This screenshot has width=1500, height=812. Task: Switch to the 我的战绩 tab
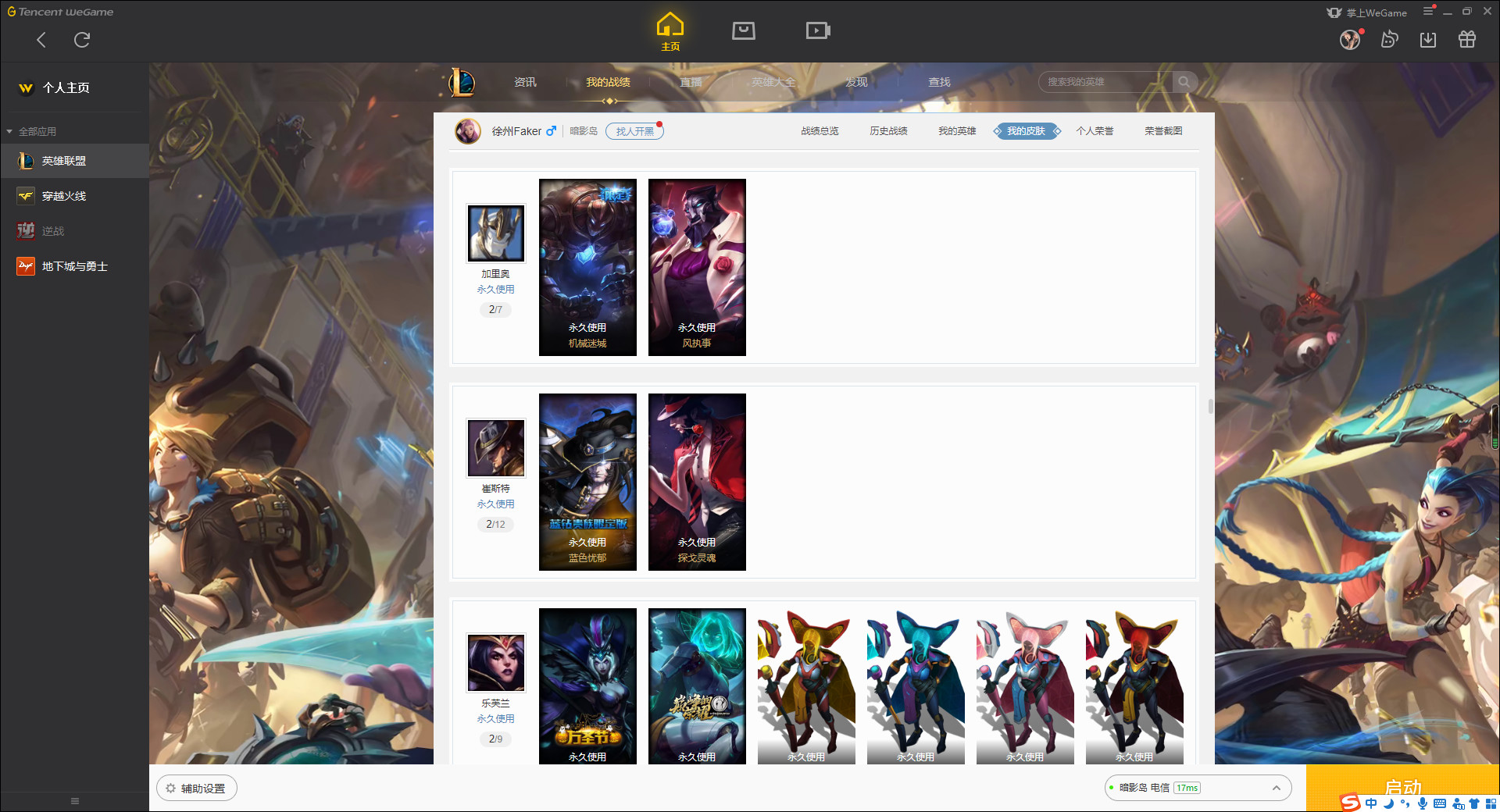tap(608, 82)
